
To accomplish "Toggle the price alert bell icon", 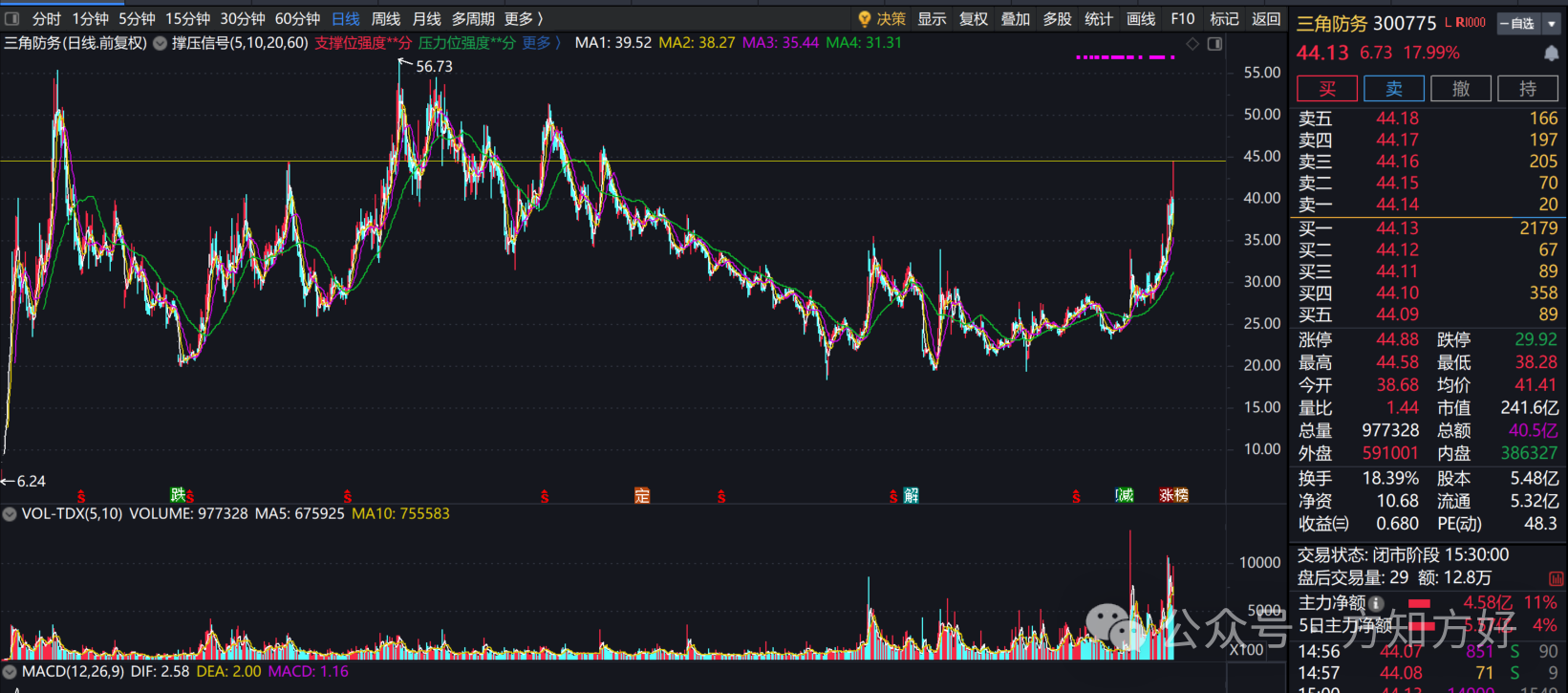I will (1551, 54).
